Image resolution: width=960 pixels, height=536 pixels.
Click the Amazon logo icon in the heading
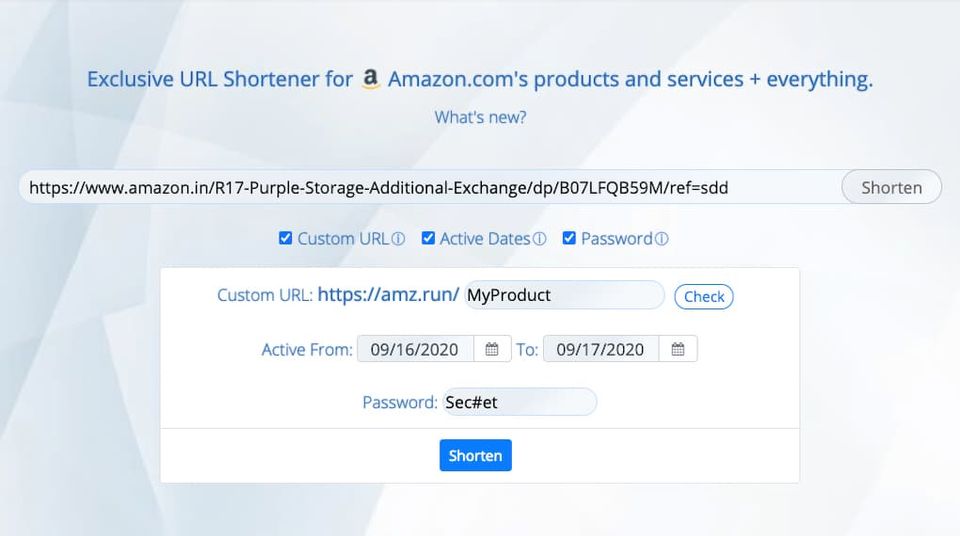371,79
